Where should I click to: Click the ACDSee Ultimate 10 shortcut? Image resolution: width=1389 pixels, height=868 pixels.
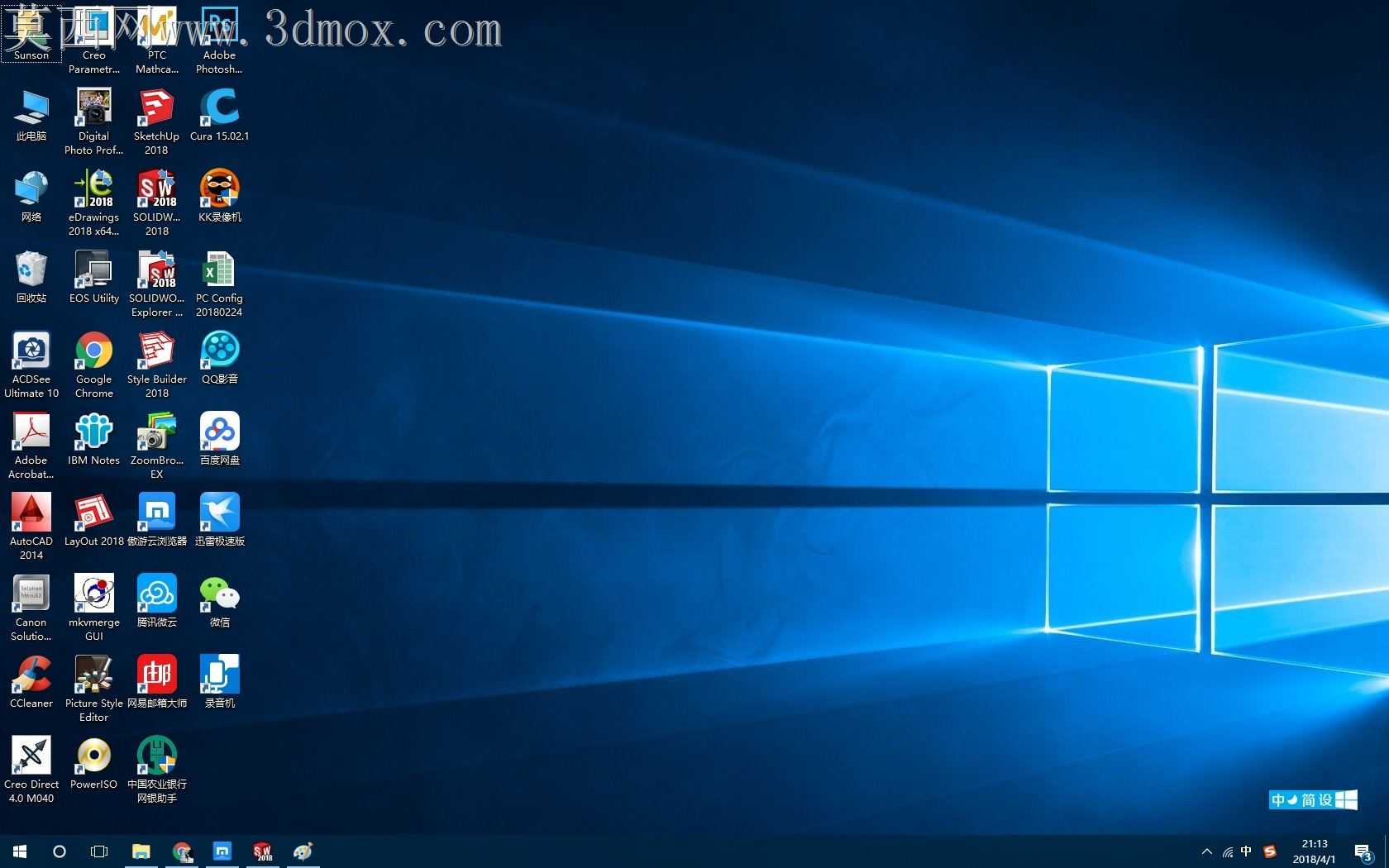(31, 365)
